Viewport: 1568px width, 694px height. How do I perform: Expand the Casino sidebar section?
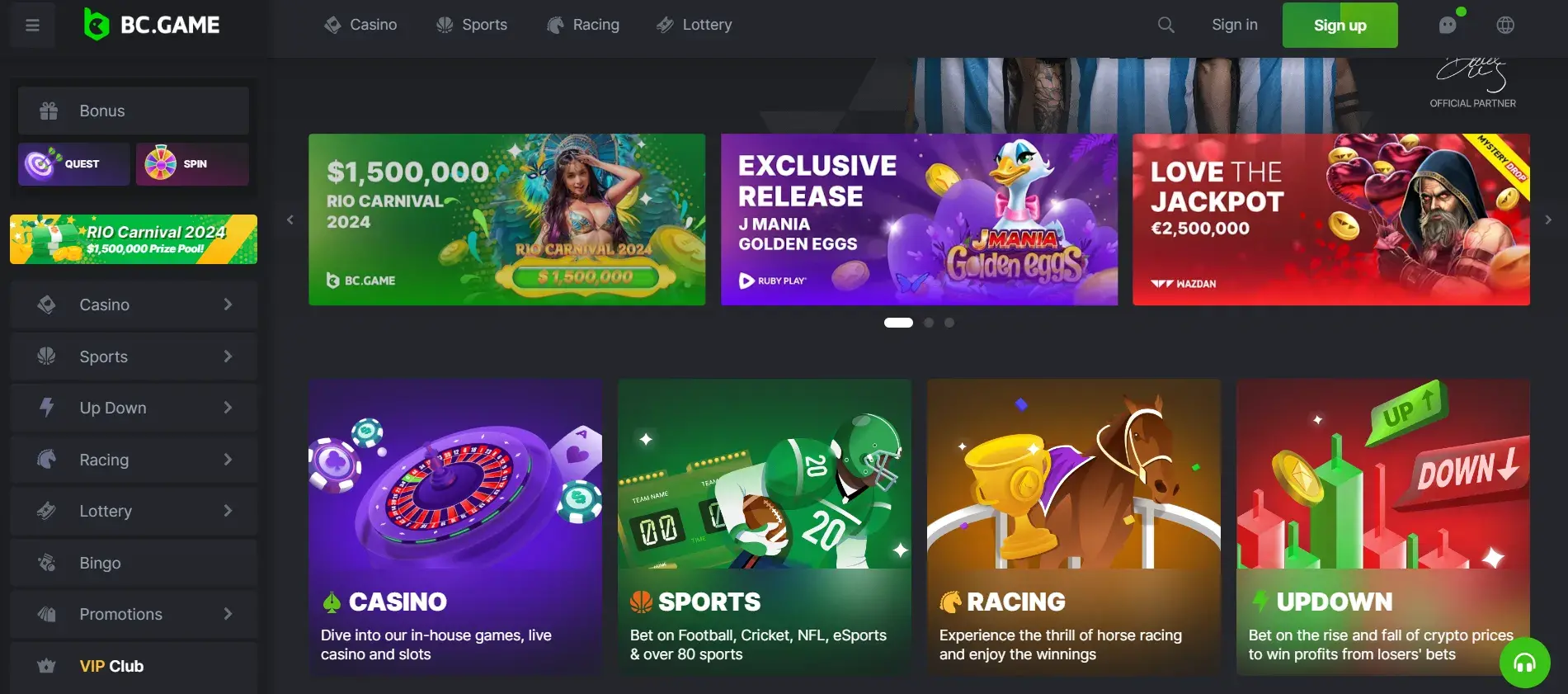click(134, 305)
